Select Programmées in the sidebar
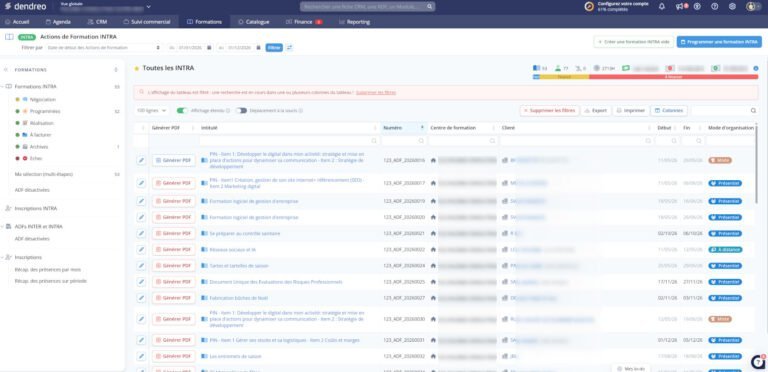768x372 pixels. 45,111
